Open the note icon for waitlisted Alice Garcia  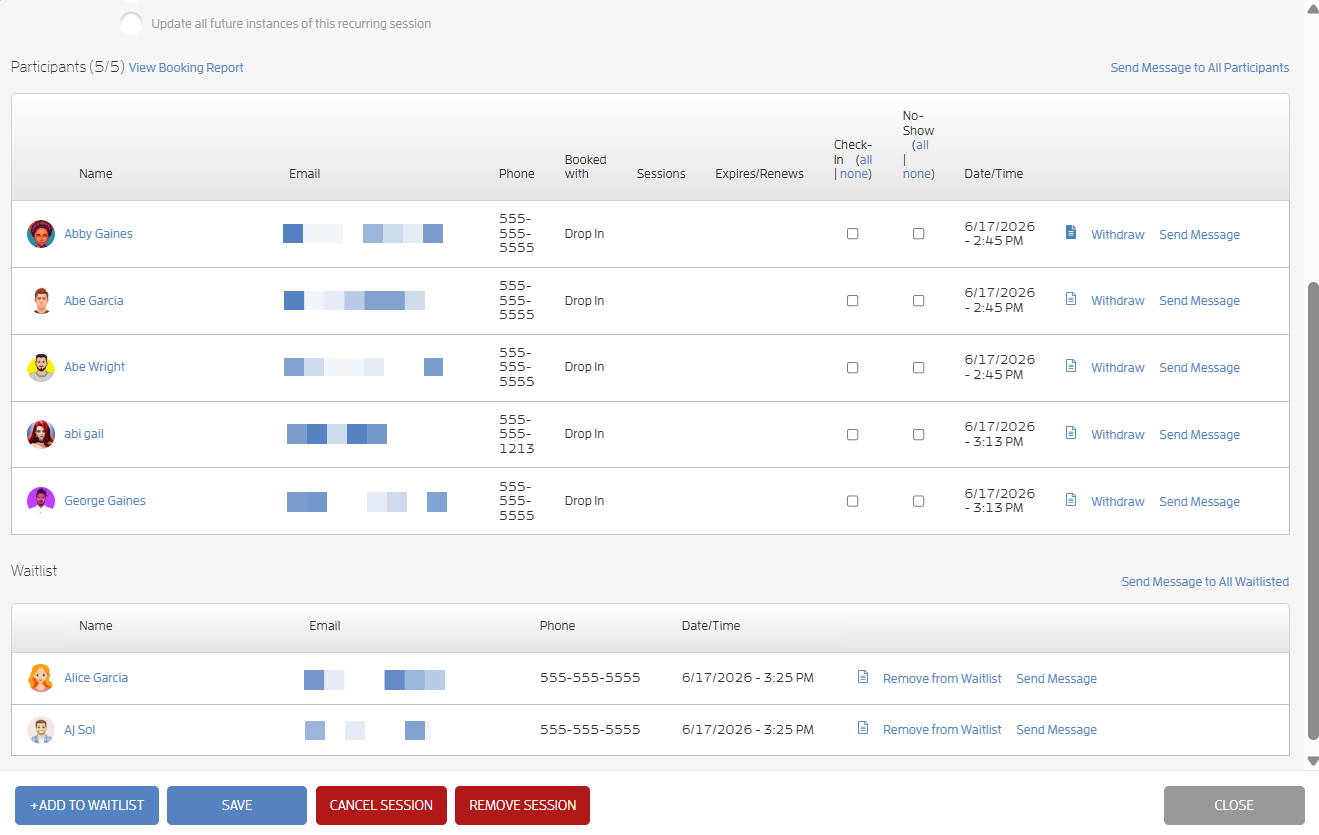coord(863,677)
